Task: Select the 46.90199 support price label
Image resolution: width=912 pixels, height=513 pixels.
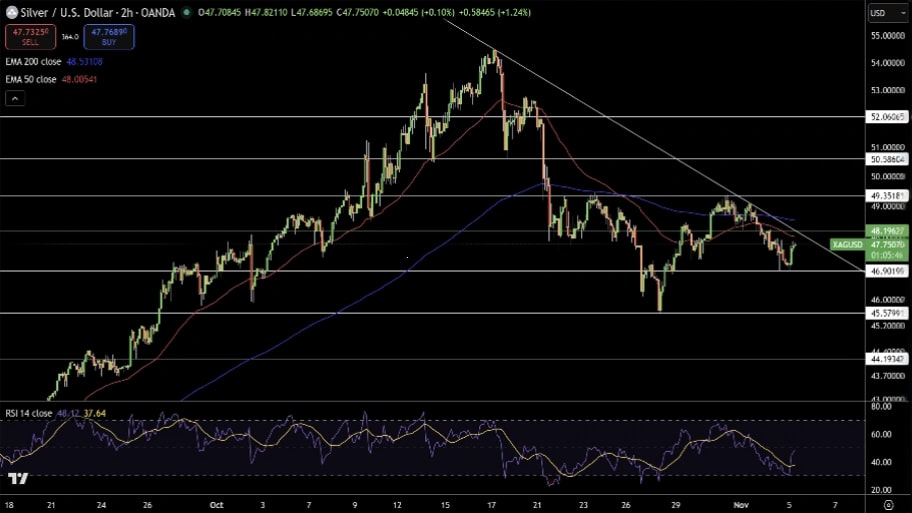Action: click(888, 271)
